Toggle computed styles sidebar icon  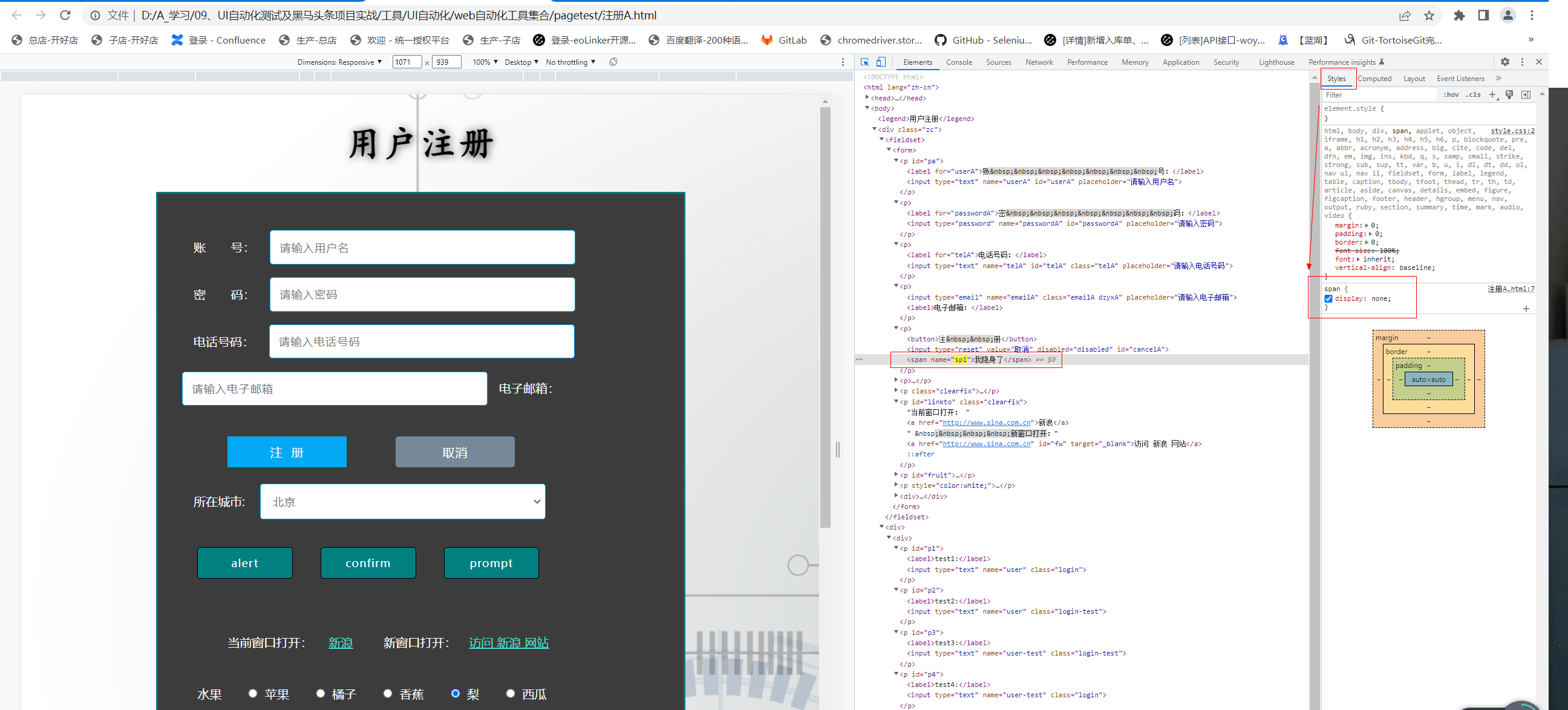[1526, 95]
